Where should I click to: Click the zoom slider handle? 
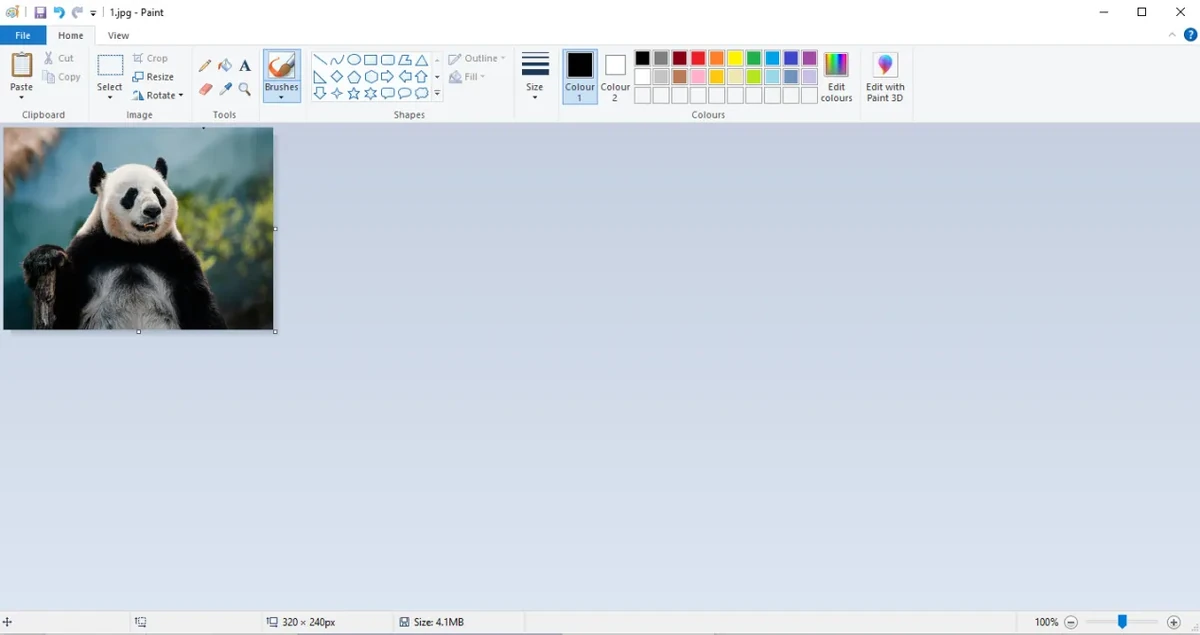click(1122, 622)
